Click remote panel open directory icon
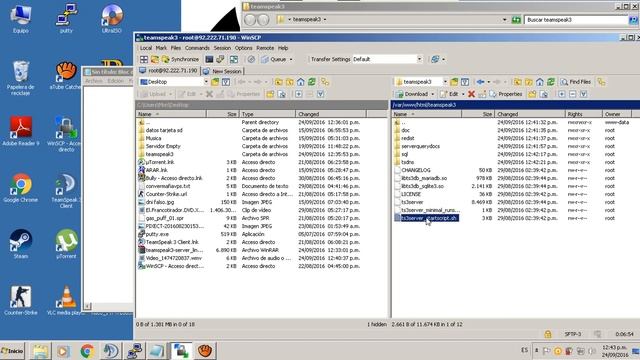640x360 pixels. (454, 82)
